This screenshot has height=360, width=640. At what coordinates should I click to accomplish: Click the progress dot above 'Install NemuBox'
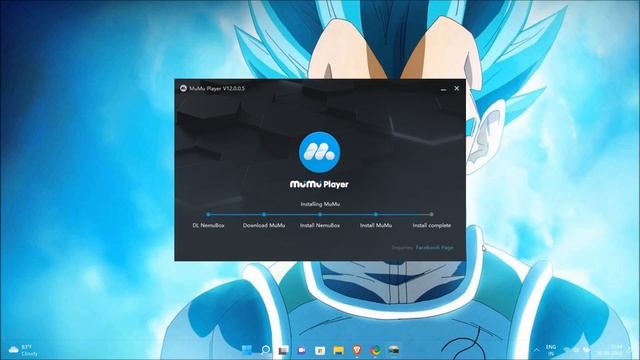pyautogui.click(x=320, y=214)
